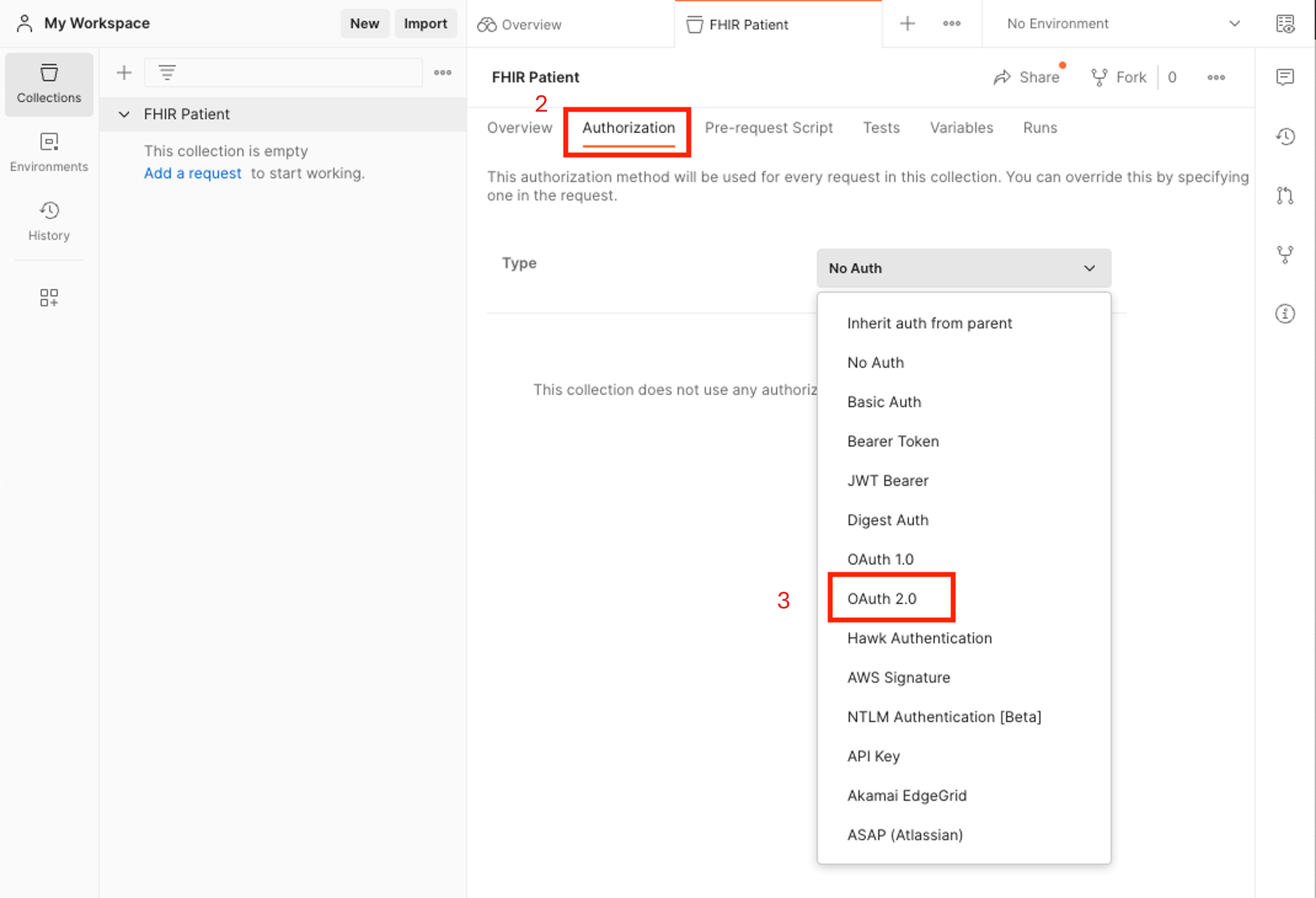The width and height of the screenshot is (1316, 898).
Task: Switch to the collection Overview tab
Action: 520,128
